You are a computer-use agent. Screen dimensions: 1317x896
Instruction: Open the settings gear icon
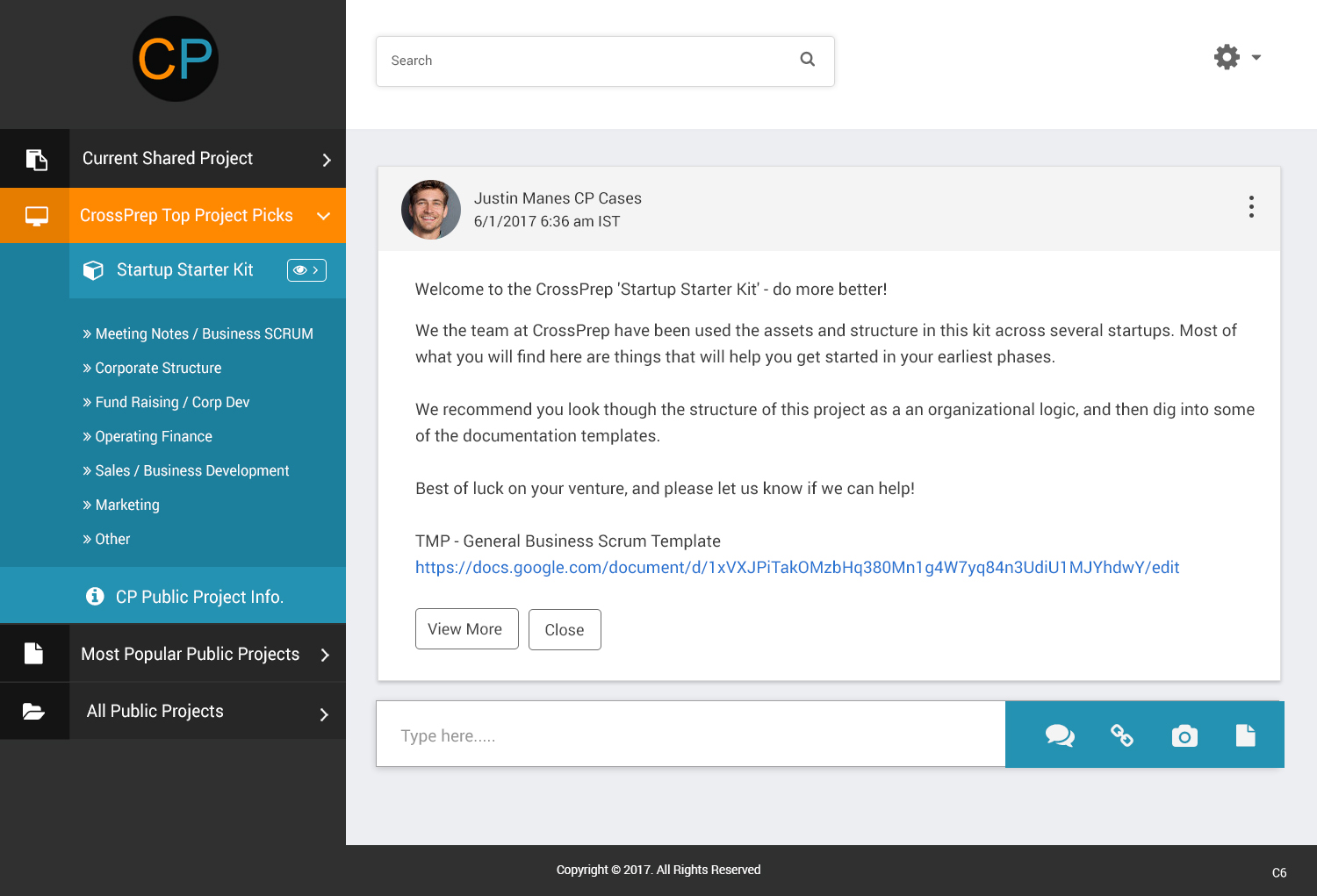1227,57
